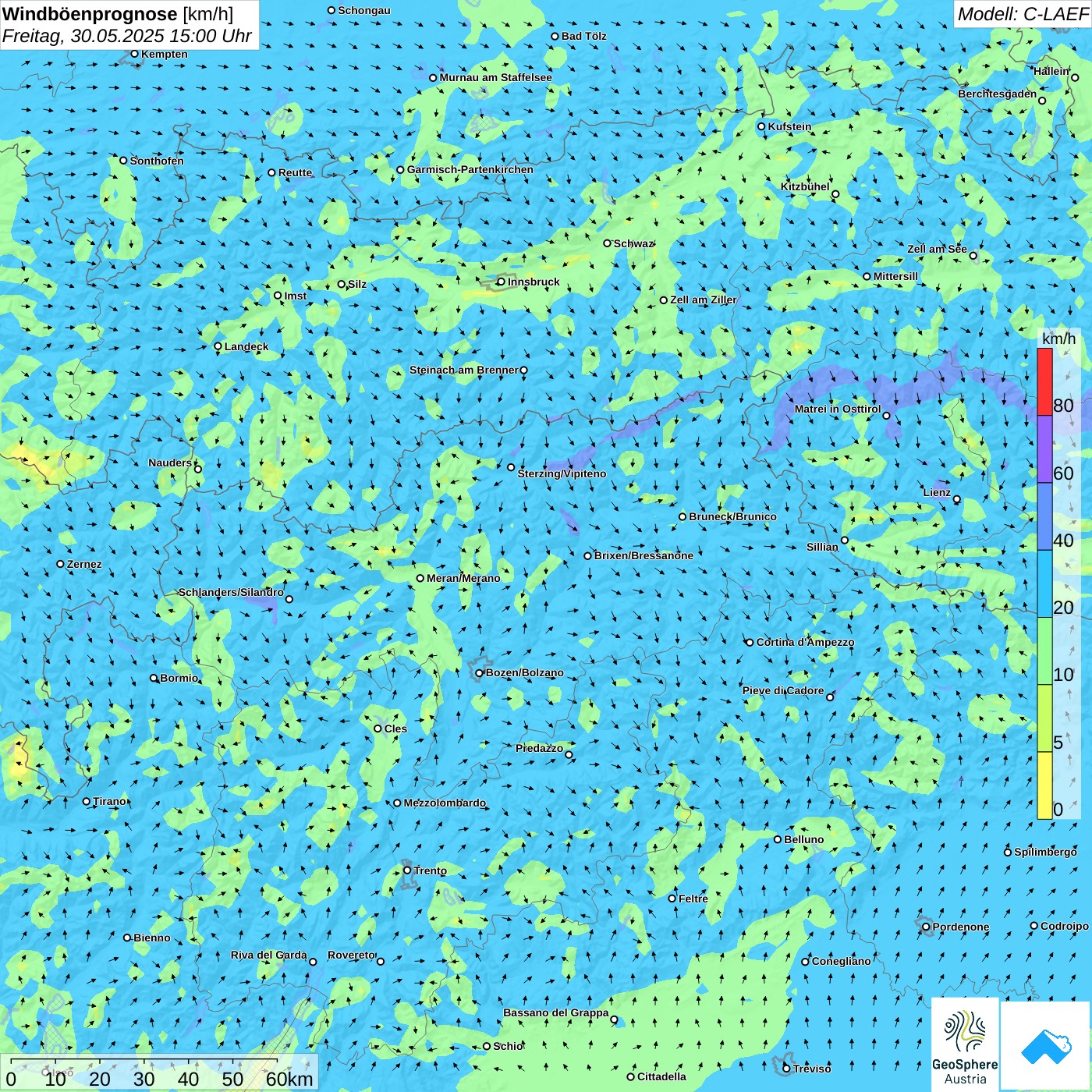Click the Sterzing/Vipiteno label
Viewport: 1092px width, 1092px height.
[x=562, y=473]
